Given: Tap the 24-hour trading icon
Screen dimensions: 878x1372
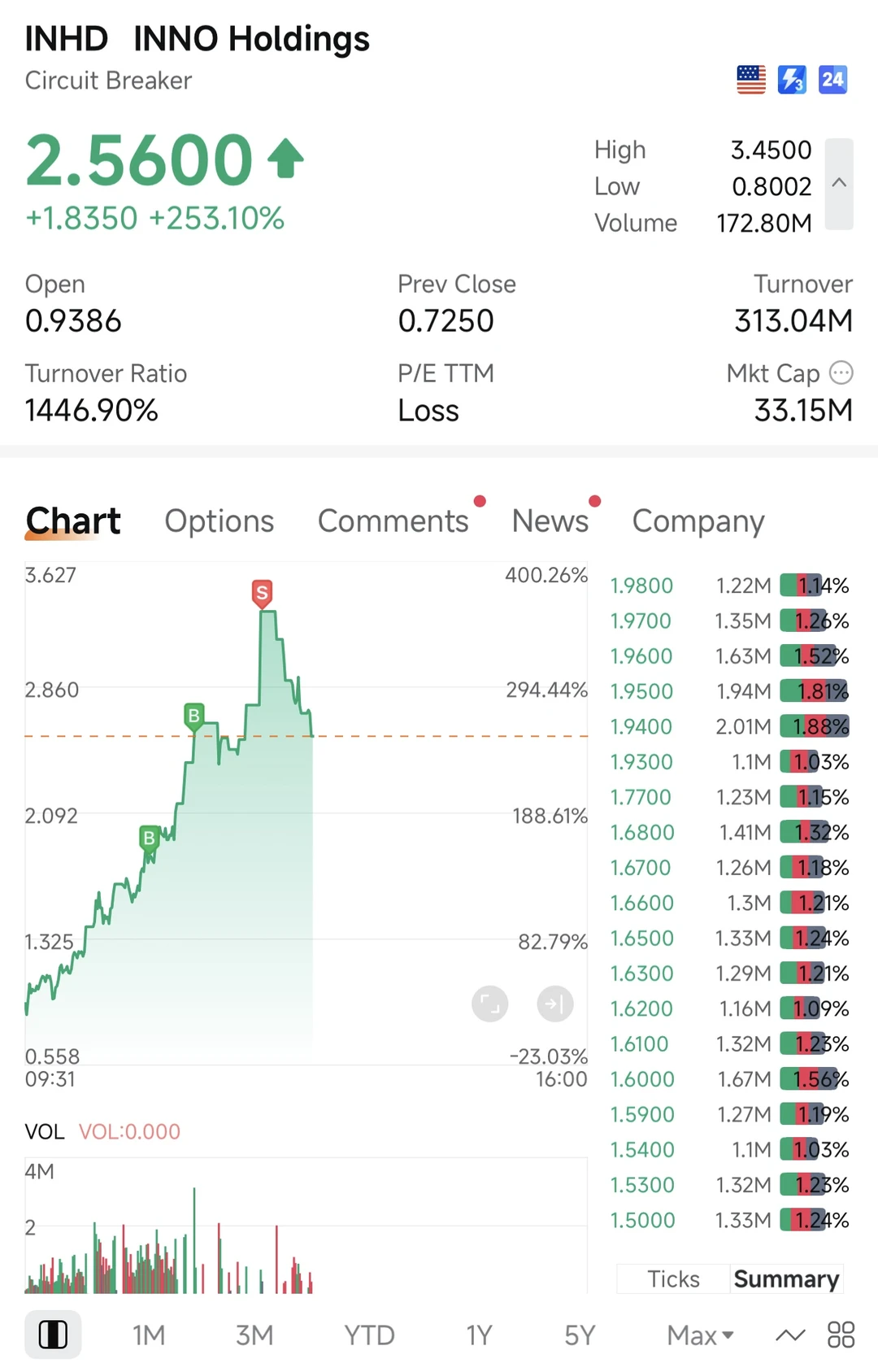Looking at the screenshot, I should click(x=832, y=80).
